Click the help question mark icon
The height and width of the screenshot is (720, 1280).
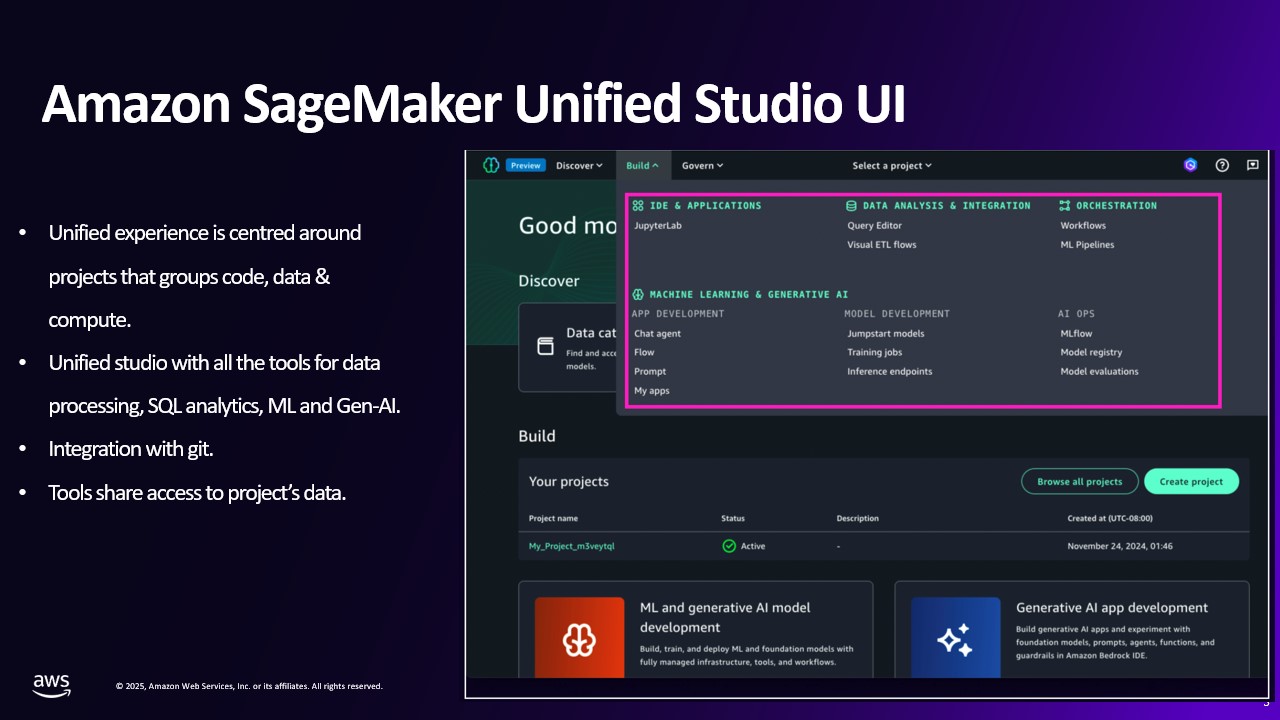pyautogui.click(x=1222, y=166)
